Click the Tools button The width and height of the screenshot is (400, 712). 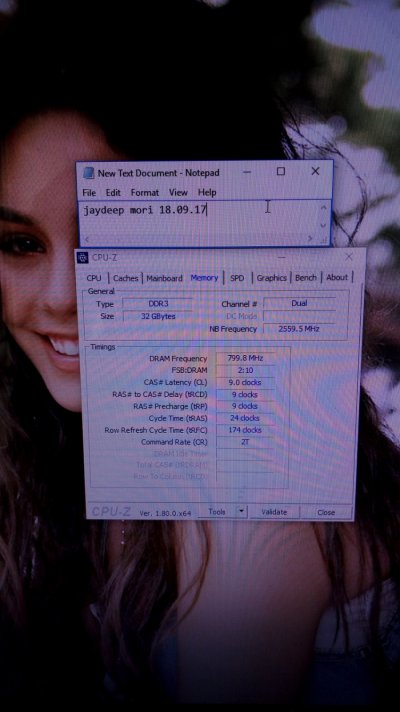click(x=217, y=512)
